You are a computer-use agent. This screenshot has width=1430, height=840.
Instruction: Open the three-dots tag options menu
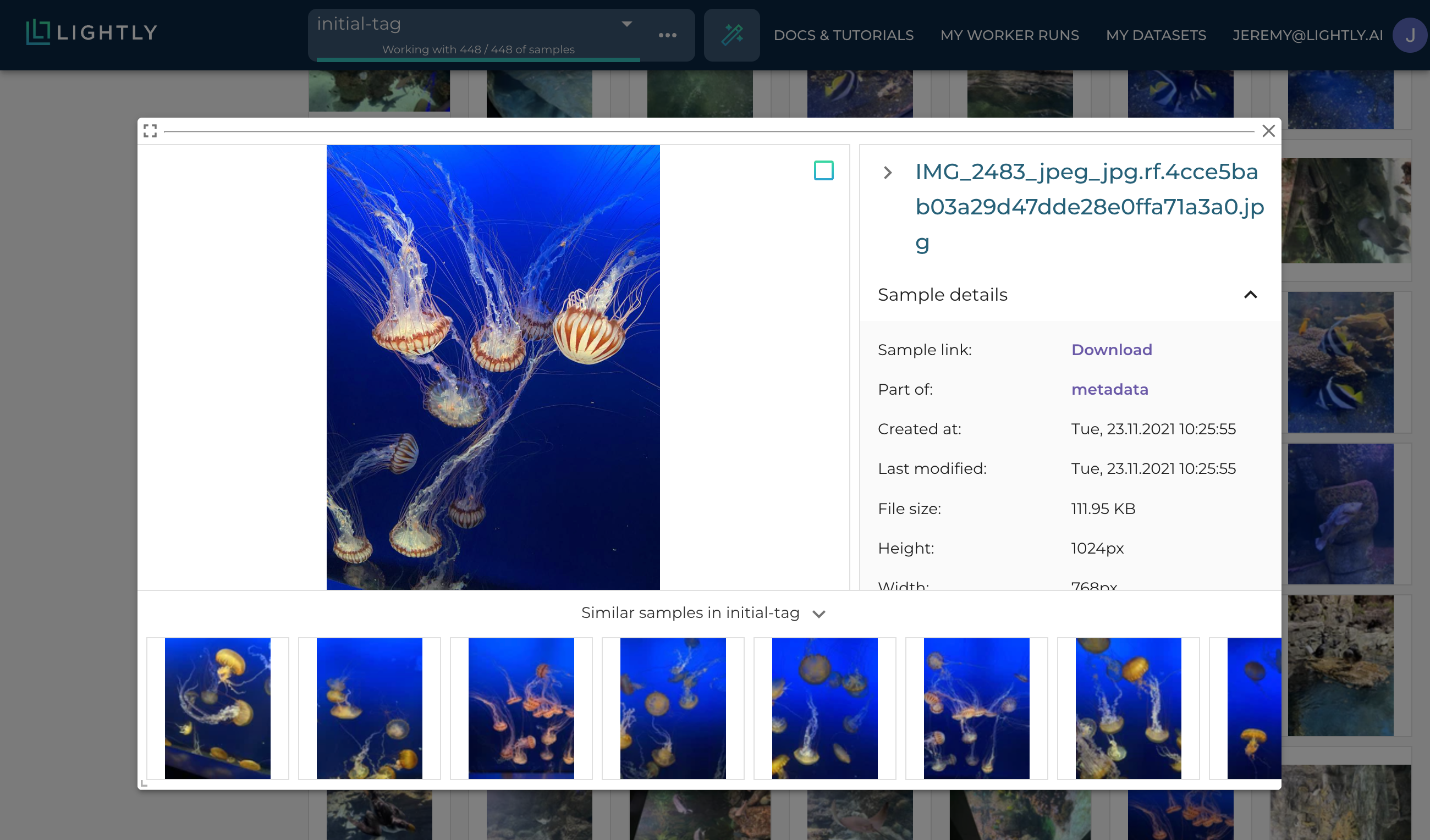[x=667, y=35]
